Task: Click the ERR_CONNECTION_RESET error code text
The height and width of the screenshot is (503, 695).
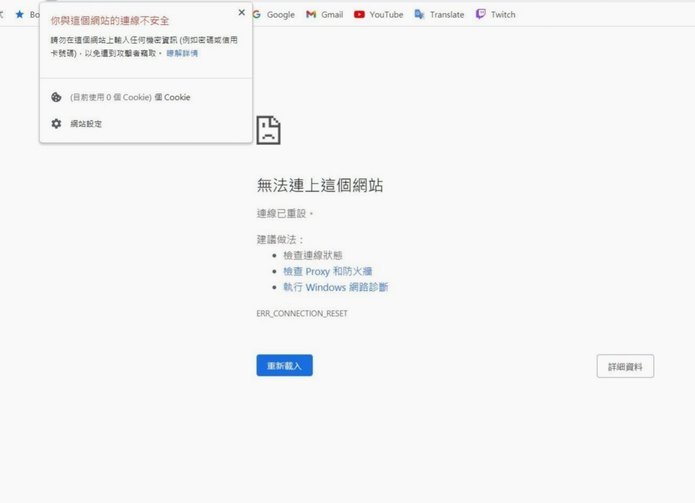Action: click(x=302, y=313)
